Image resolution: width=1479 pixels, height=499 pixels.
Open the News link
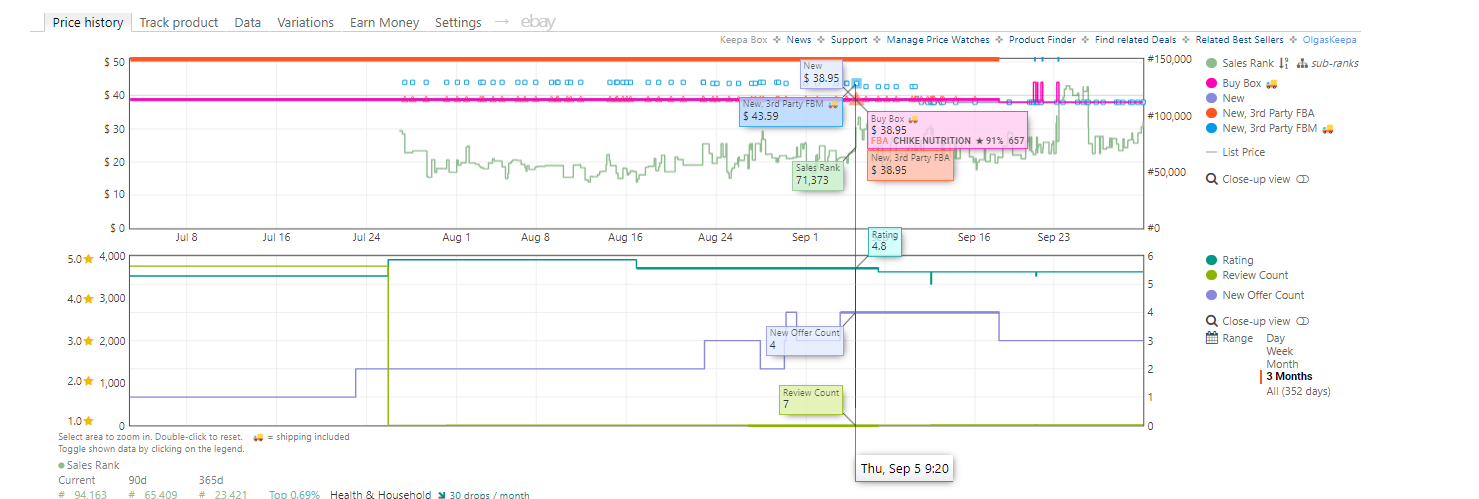point(799,40)
